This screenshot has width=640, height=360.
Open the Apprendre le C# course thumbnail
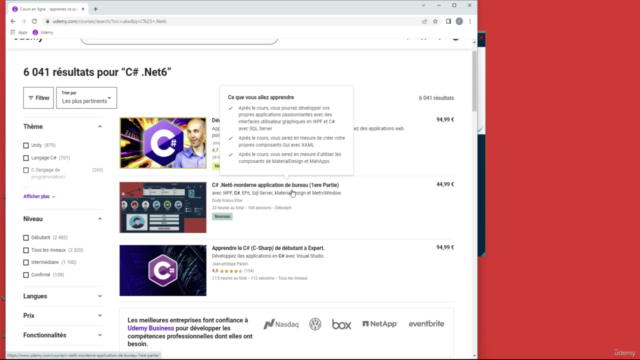coord(163,270)
